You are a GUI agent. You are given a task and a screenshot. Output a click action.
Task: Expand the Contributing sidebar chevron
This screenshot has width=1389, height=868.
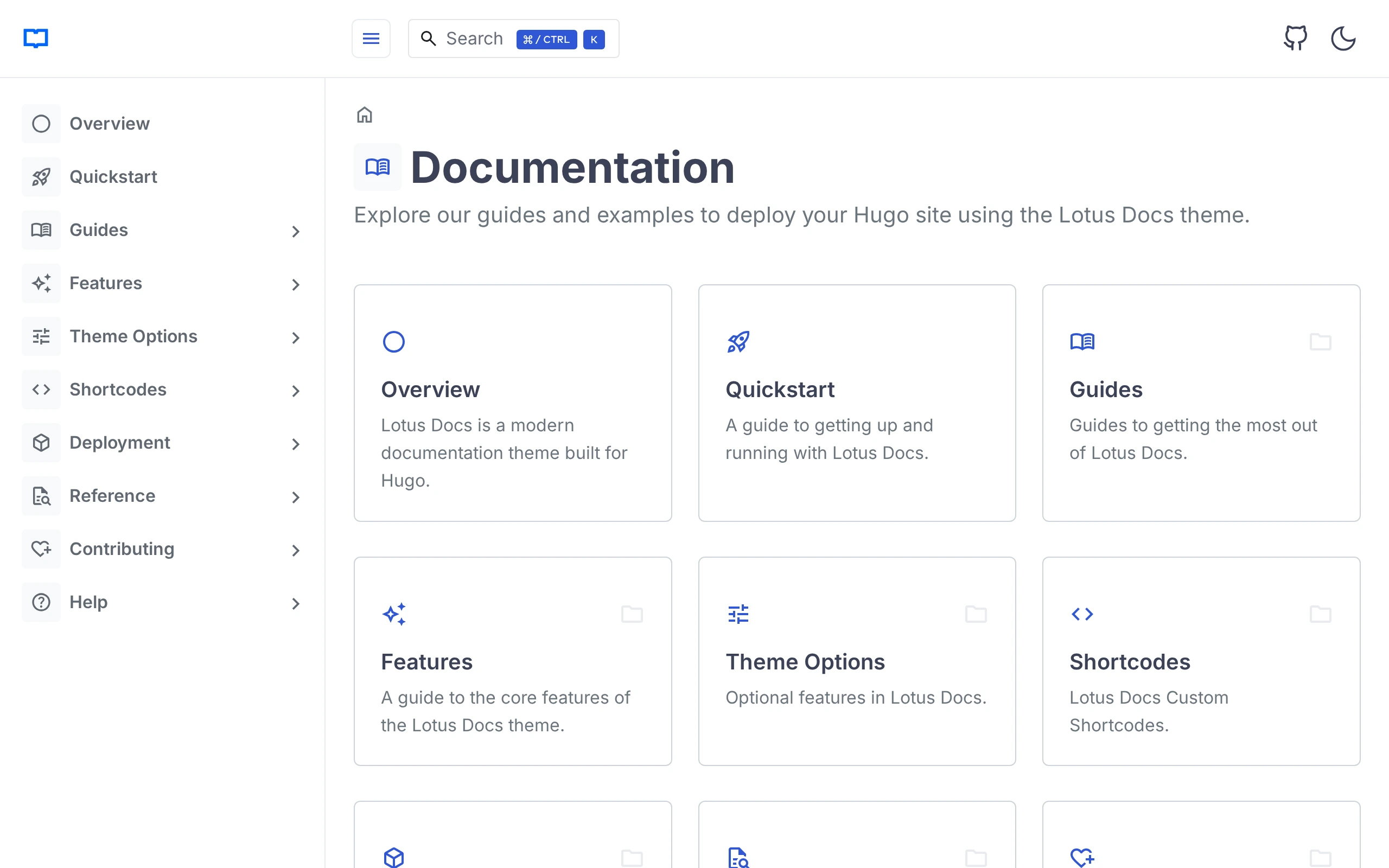point(296,551)
